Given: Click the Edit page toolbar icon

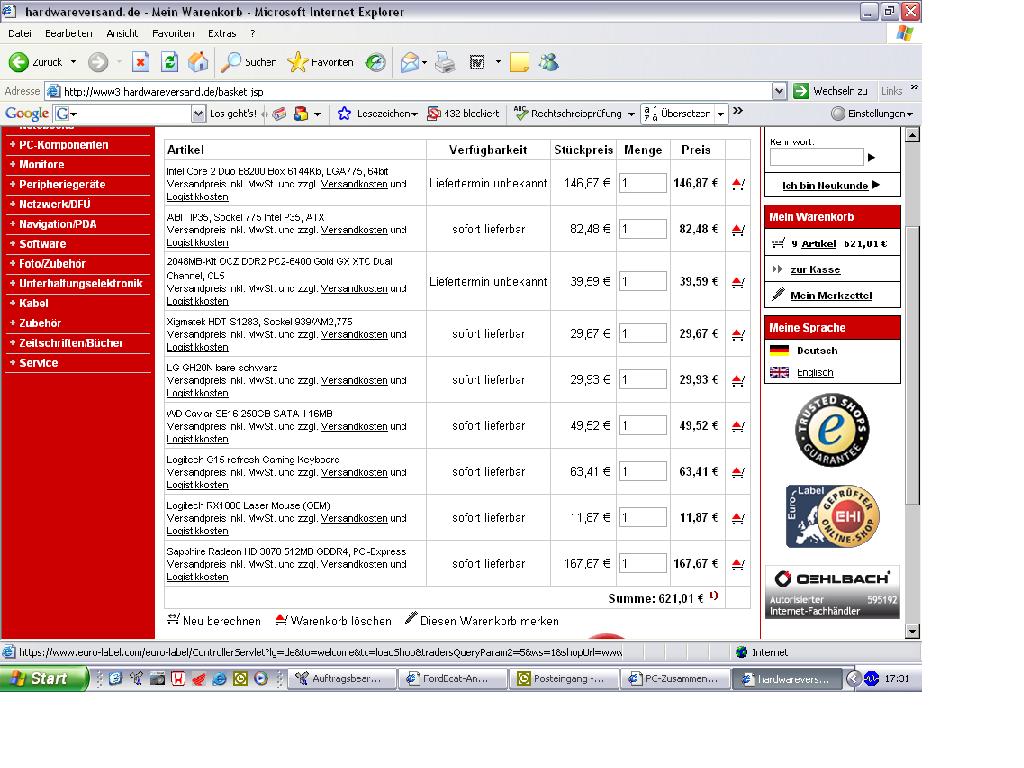Looking at the screenshot, I should [x=477, y=62].
